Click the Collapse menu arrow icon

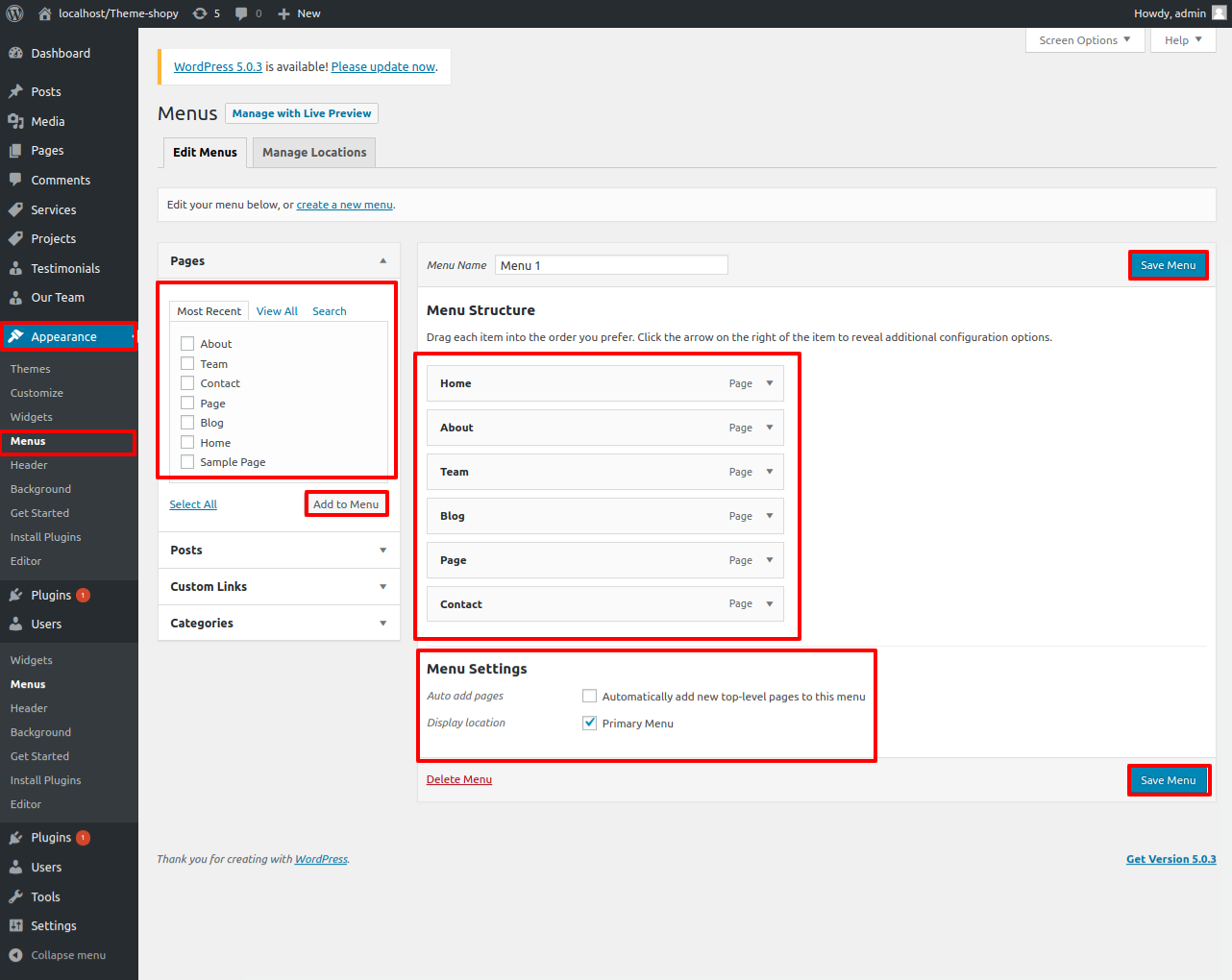pos(15,955)
